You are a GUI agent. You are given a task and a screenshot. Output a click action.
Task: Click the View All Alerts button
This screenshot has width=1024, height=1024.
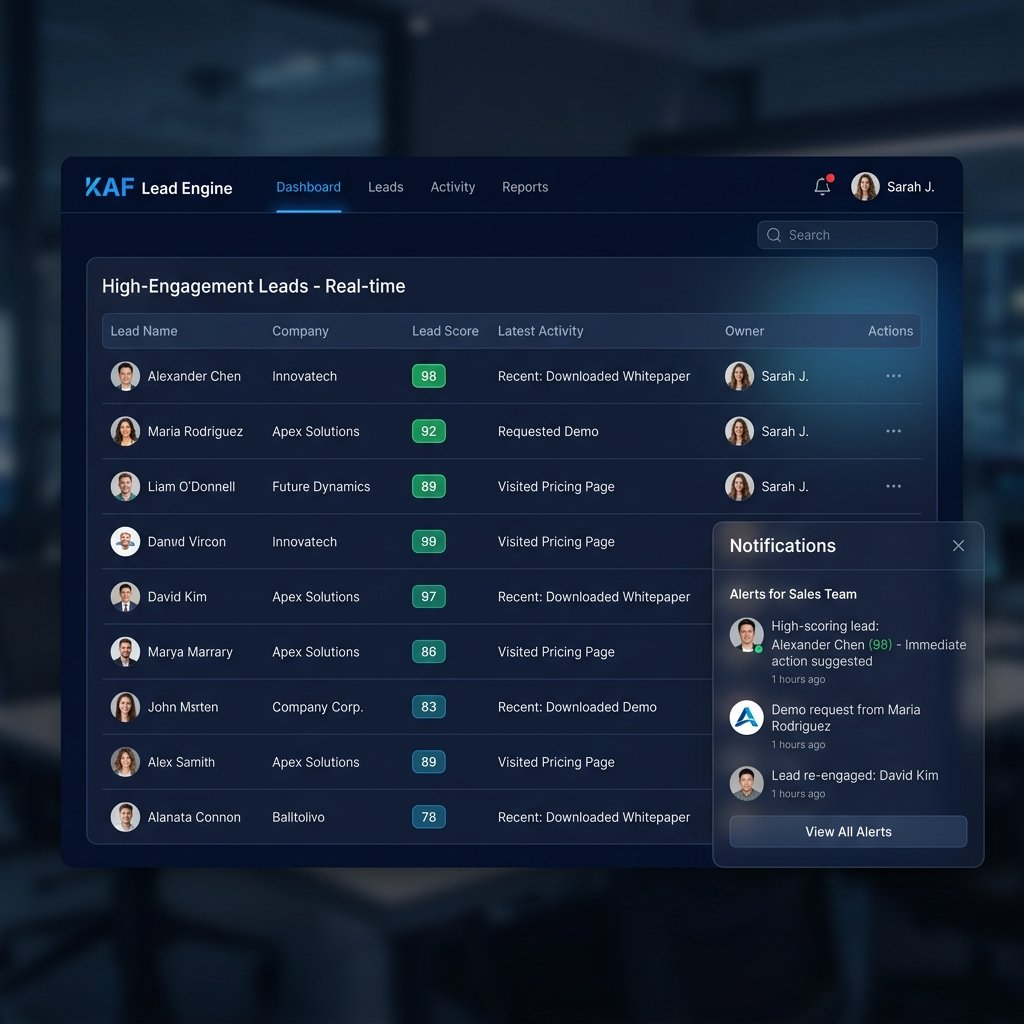[848, 831]
